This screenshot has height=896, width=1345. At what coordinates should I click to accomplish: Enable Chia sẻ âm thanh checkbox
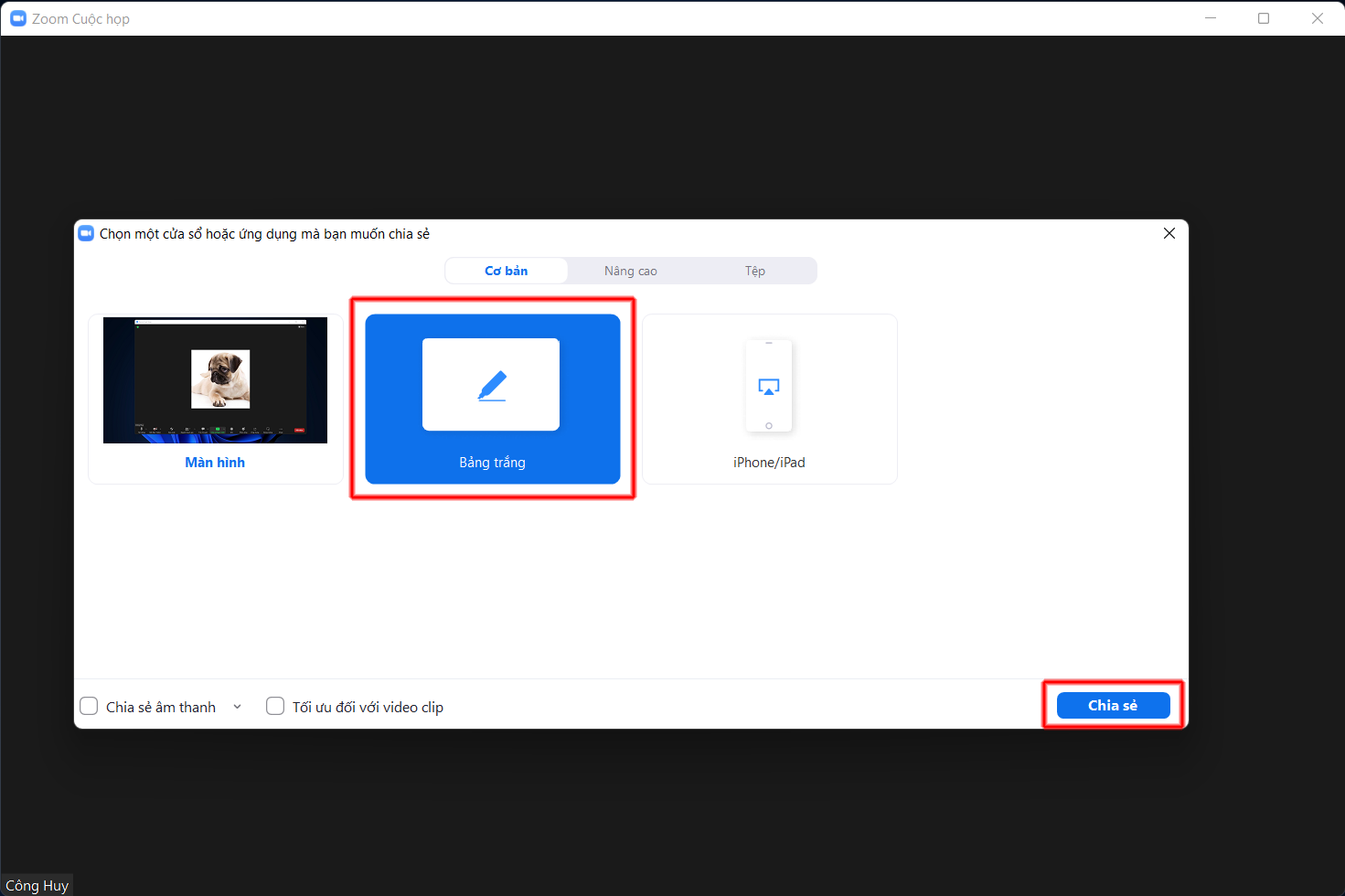tap(89, 706)
